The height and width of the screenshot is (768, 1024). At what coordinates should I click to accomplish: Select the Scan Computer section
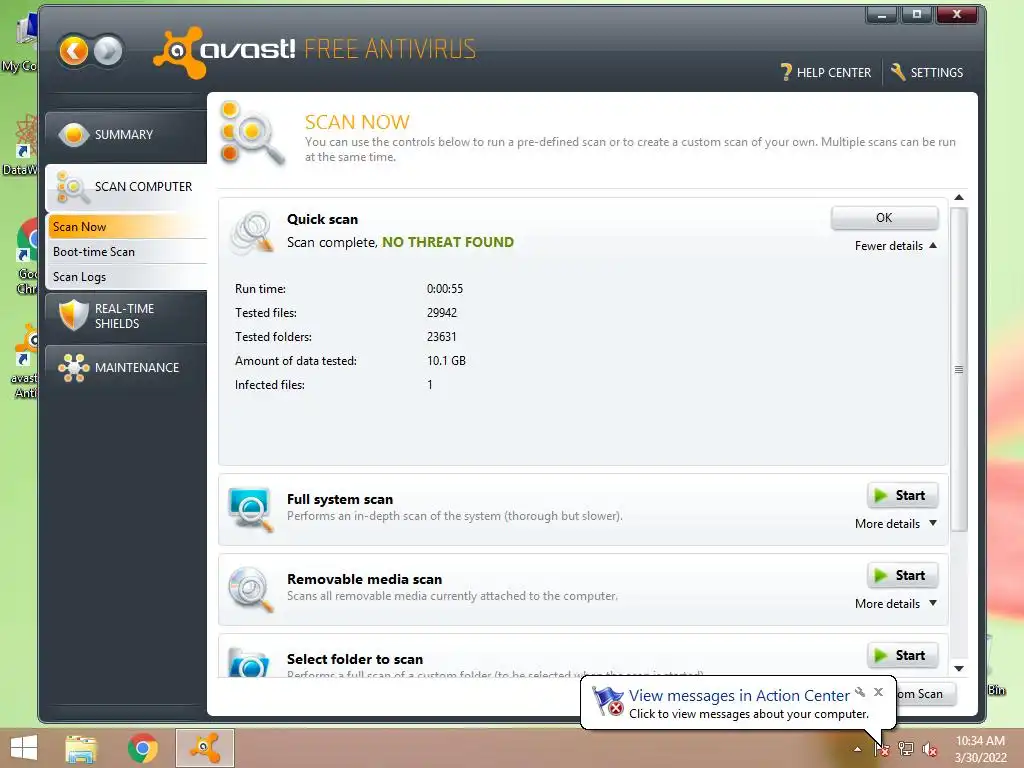click(126, 187)
